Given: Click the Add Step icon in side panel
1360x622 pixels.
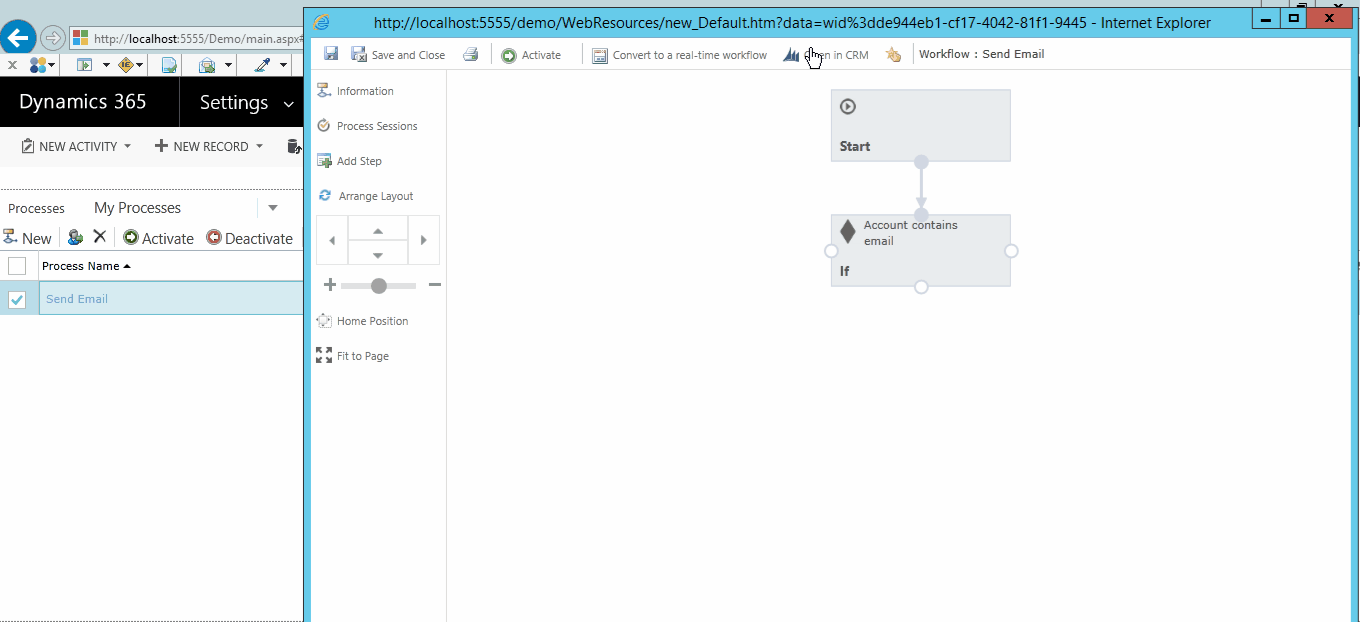Looking at the screenshot, I should coord(324,161).
